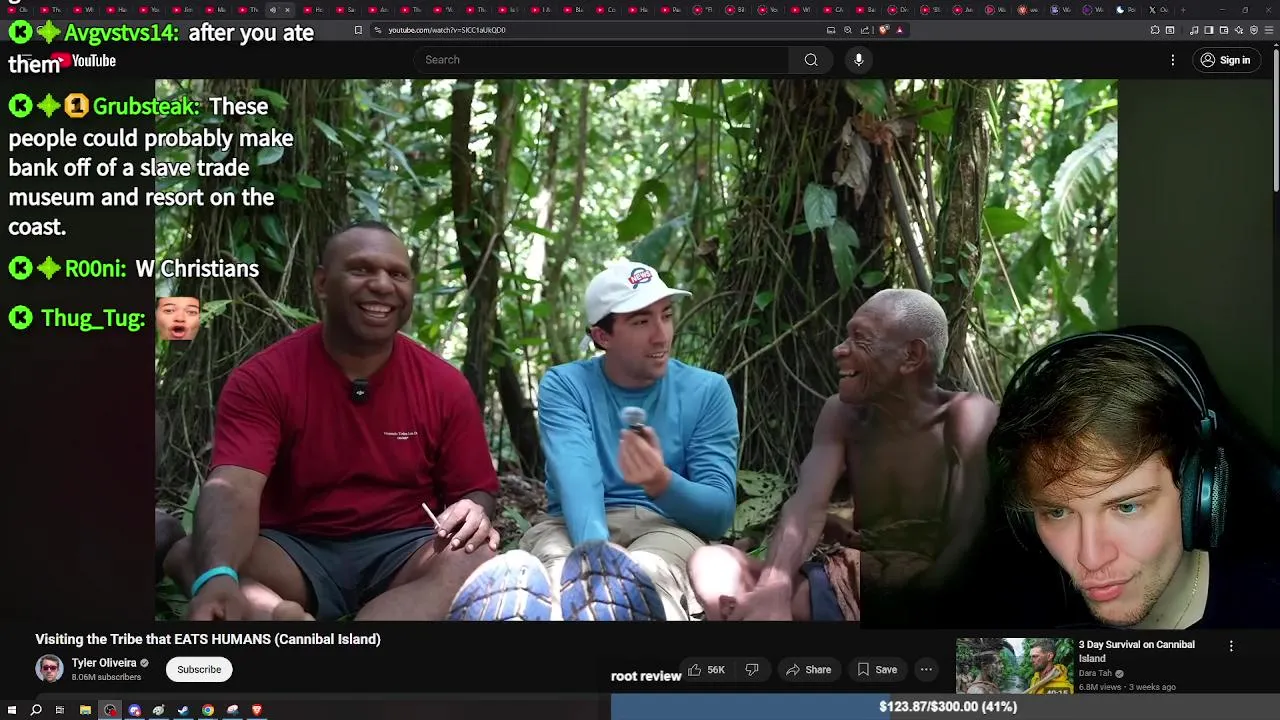The height and width of the screenshot is (720, 1280).
Task: Mute the active tab via speaker icon
Action: tap(273, 10)
